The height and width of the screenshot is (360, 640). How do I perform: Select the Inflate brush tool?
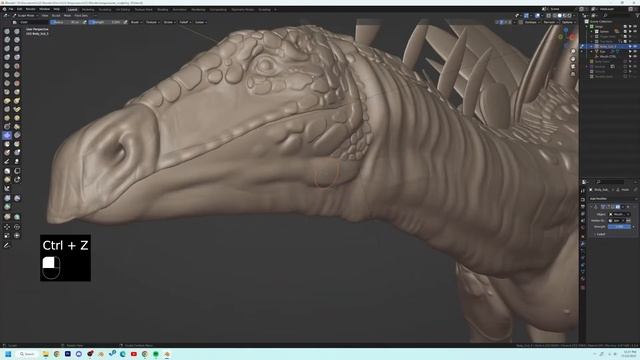(x=7, y=57)
